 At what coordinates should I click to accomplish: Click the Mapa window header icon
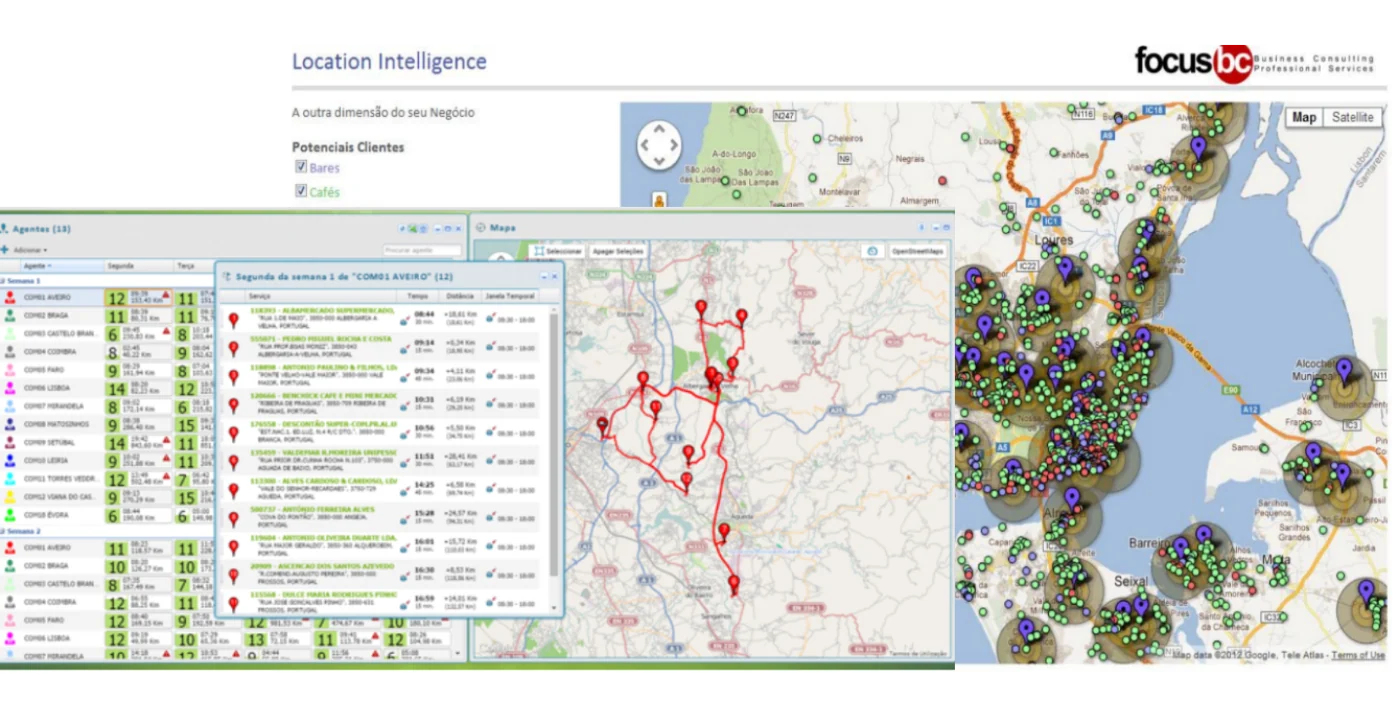pos(481,226)
